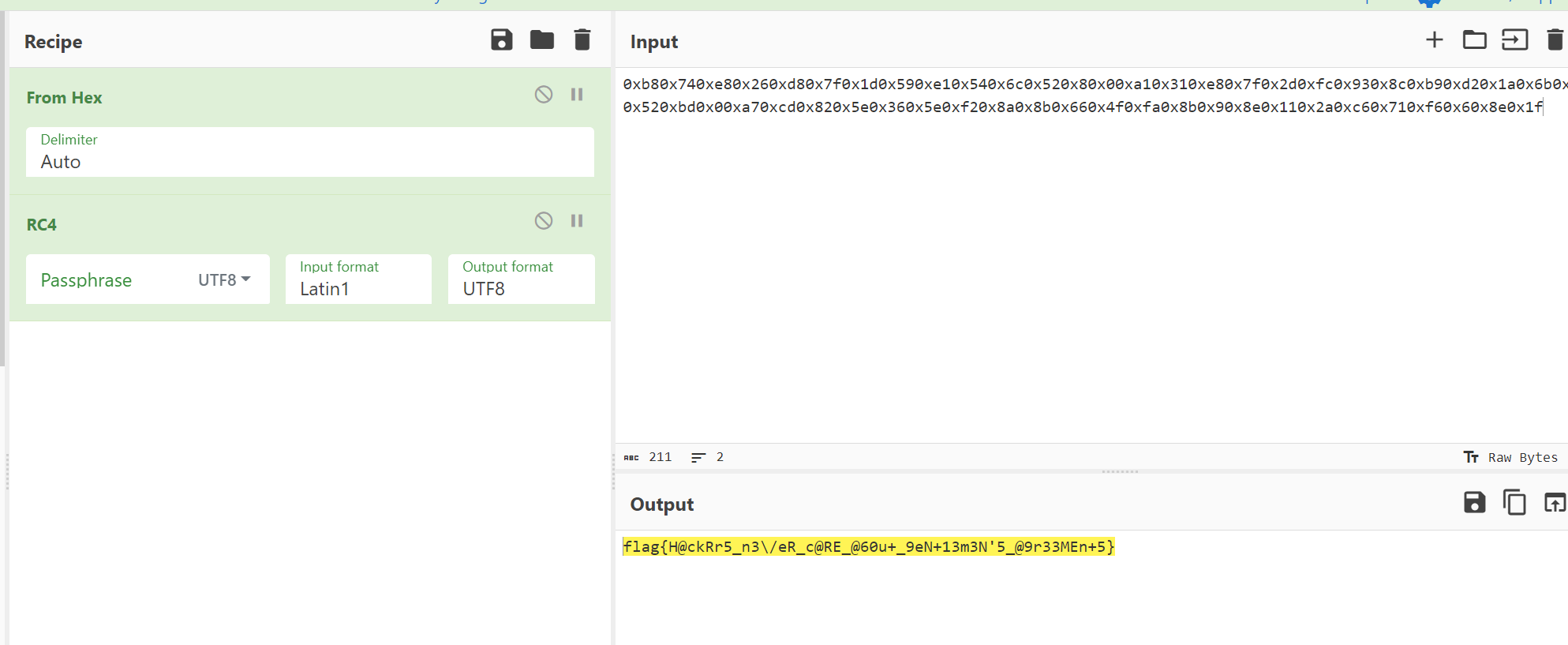The height and width of the screenshot is (645, 1568).
Task: Set breakpoint on From Hex operation
Action: [x=577, y=95]
